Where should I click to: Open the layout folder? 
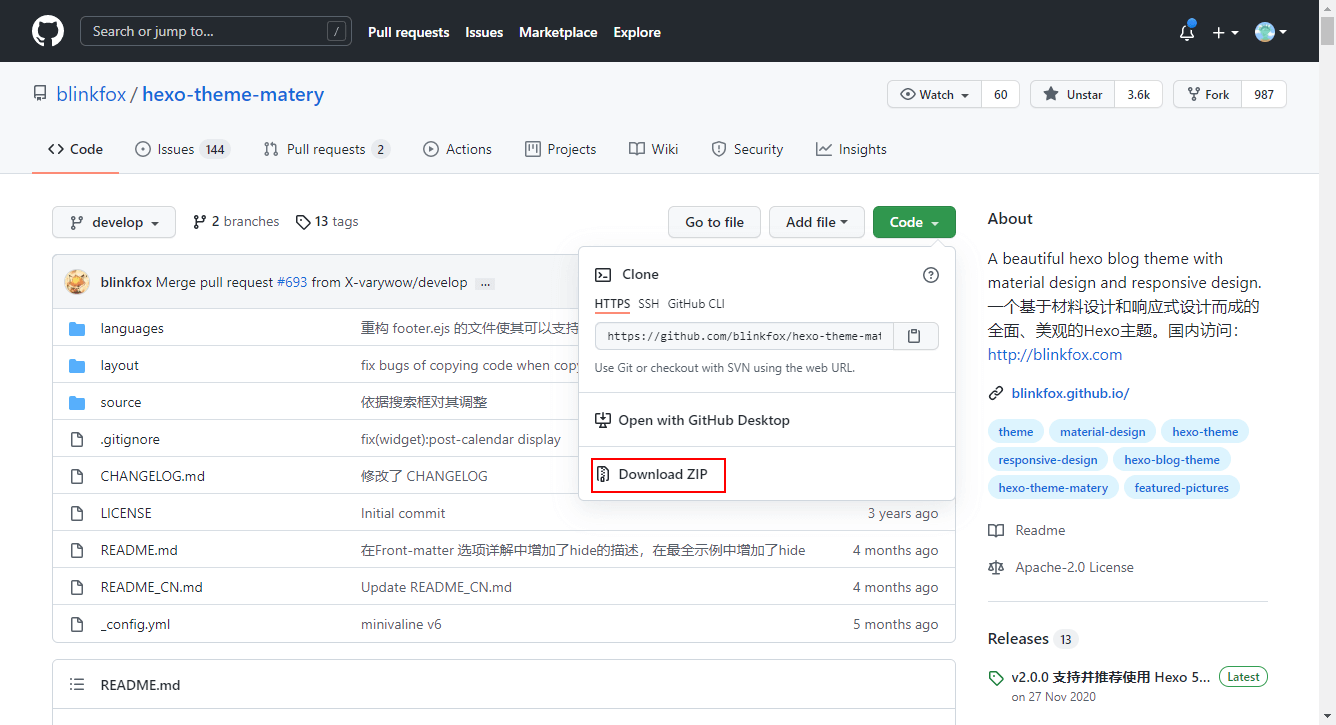pyautogui.click(x=120, y=365)
